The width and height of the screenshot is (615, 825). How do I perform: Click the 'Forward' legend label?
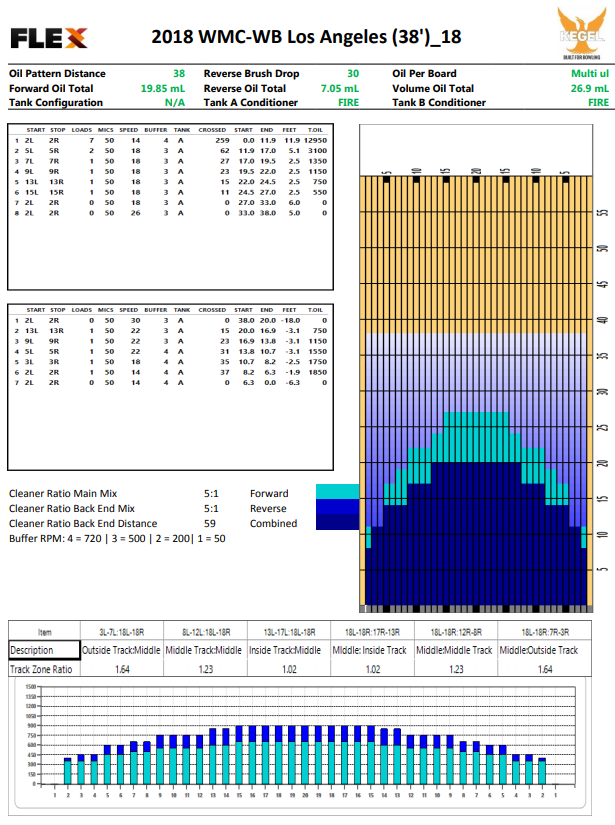(269, 494)
